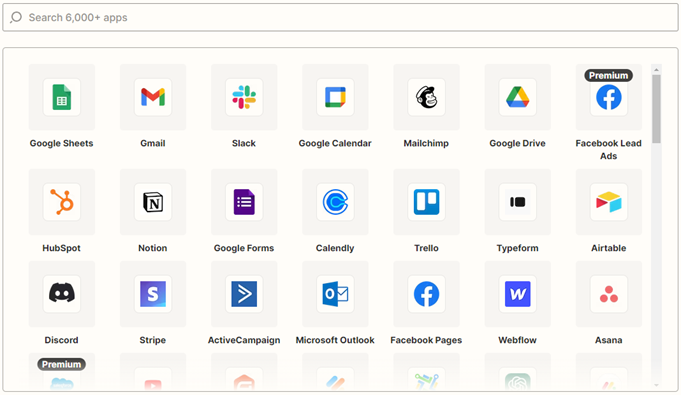Viewport: 681px width, 395px height.
Task: Click the Facebook Pages label
Action: (x=426, y=340)
